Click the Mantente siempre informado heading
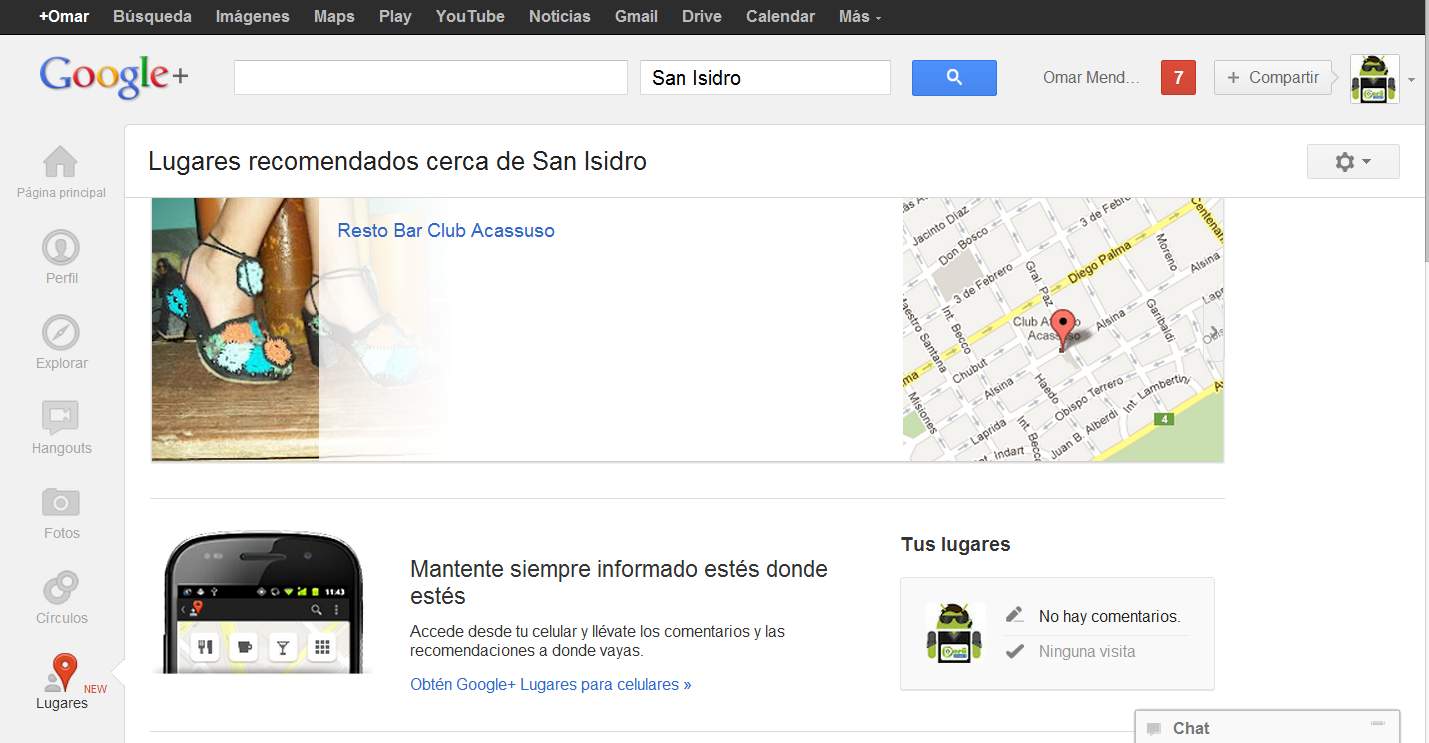Image resolution: width=1429 pixels, height=743 pixels. (619, 583)
